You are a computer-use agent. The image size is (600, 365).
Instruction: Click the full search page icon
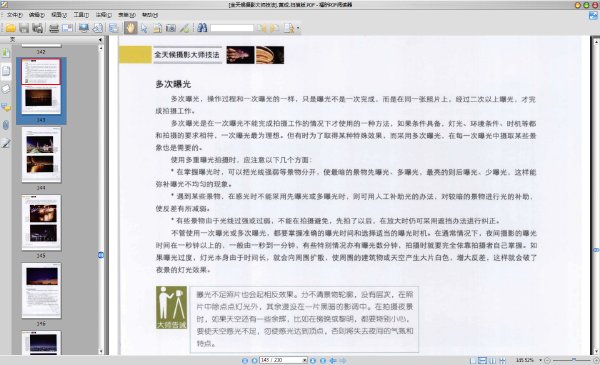(289, 28)
